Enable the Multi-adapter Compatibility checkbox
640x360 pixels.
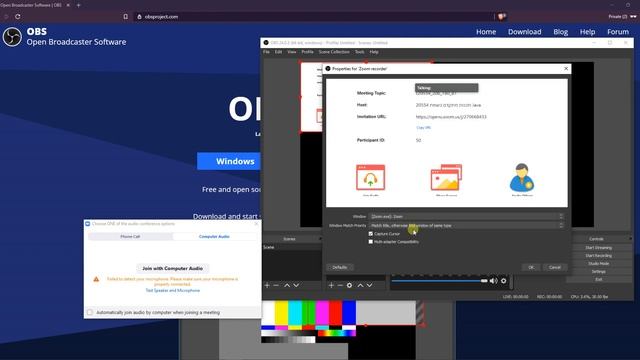371,242
